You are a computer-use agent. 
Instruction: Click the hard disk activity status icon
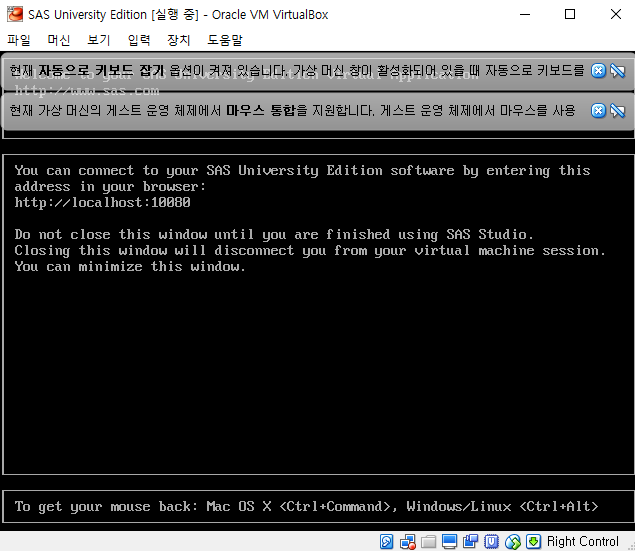386,541
